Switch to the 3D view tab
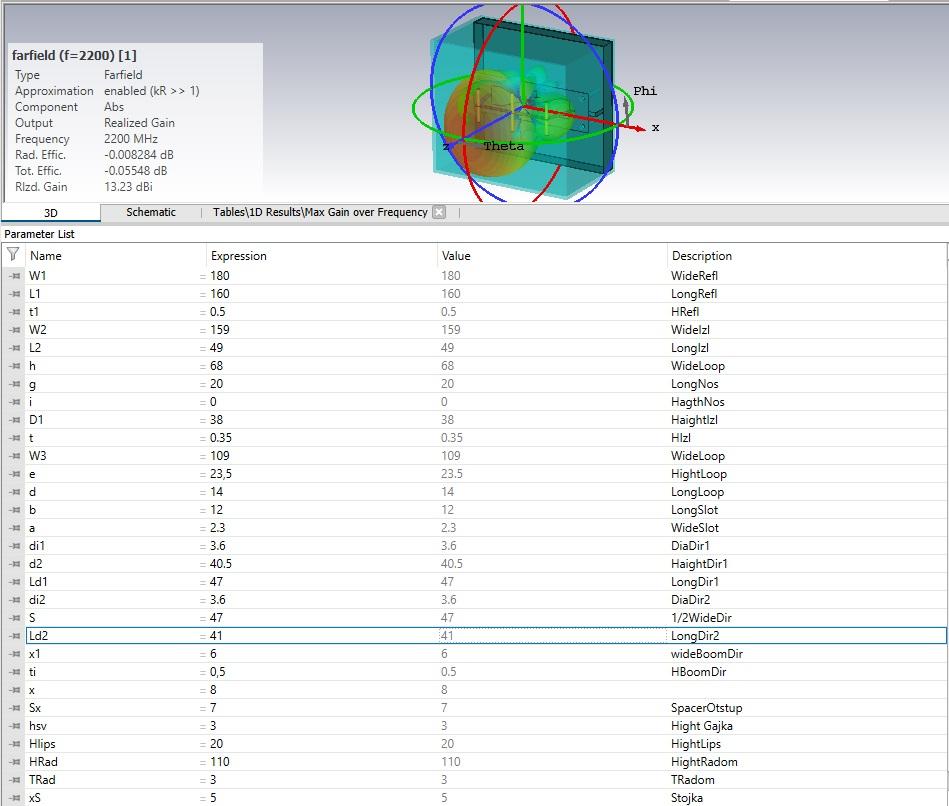The height and width of the screenshot is (806, 949). pyautogui.click(x=50, y=213)
